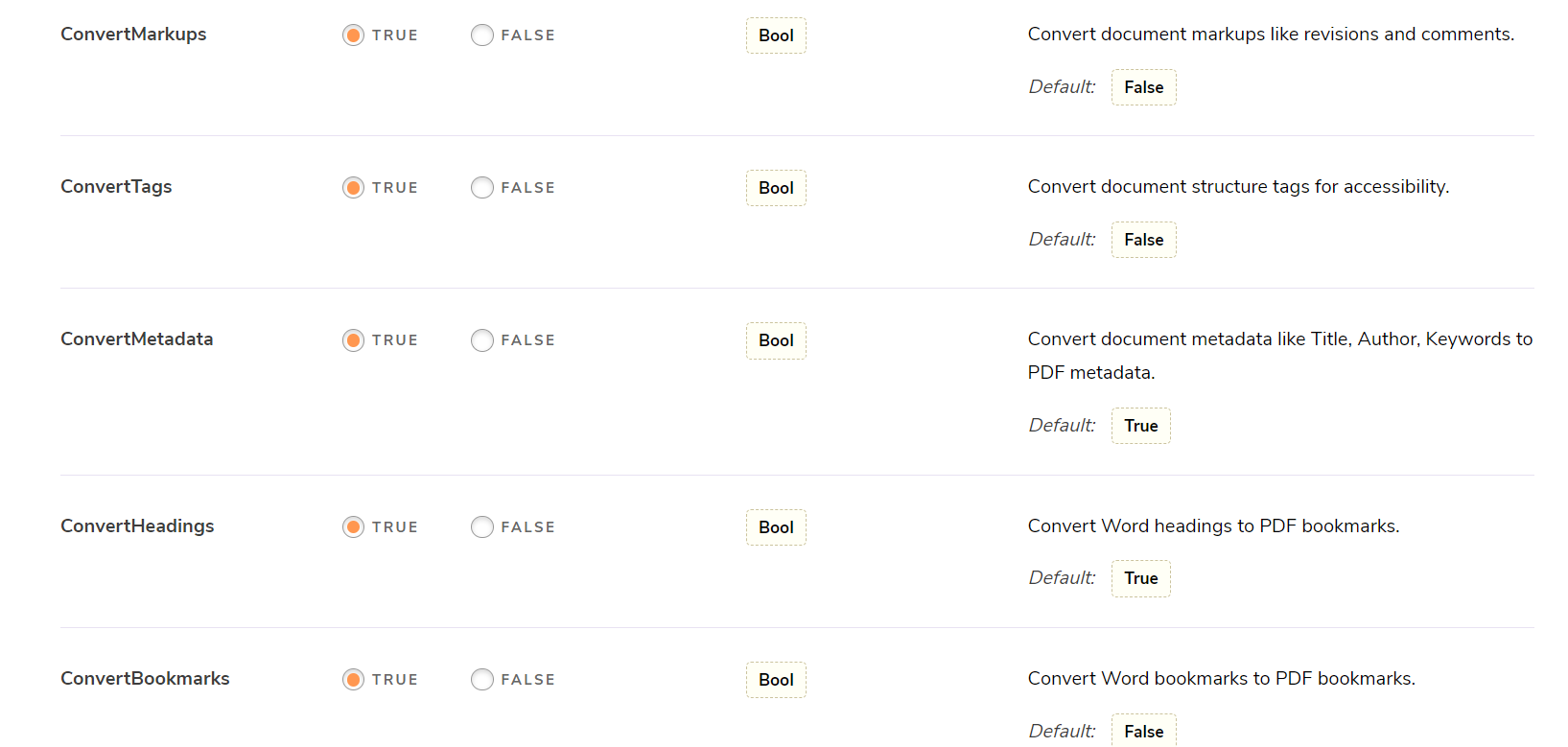Image resolution: width=1568 pixels, height=747 pixels.
Task: Enable ConvertBookmarks by selecting TRUE
Action: pos(354,679)
